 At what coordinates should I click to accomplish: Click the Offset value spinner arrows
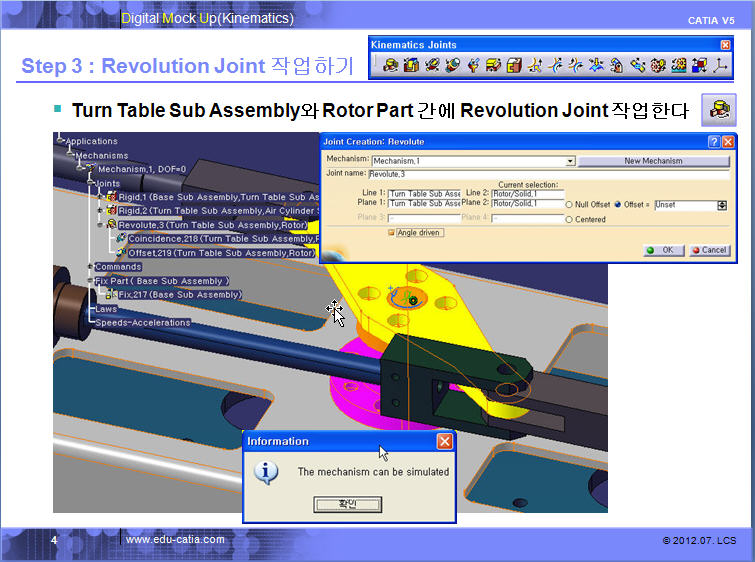722,205
